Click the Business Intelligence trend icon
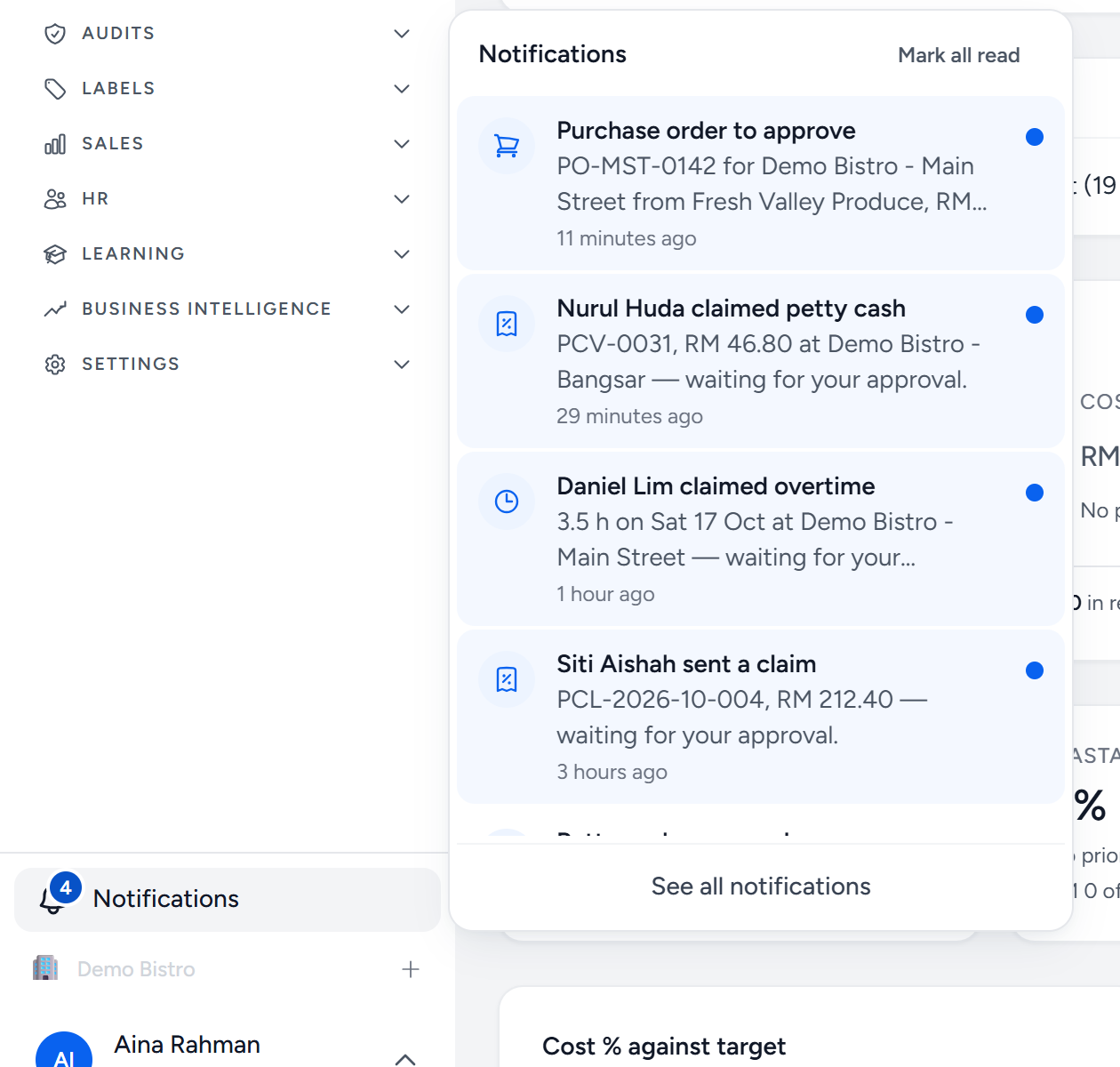This screenshot has width=1120, height=1067. 55,309
